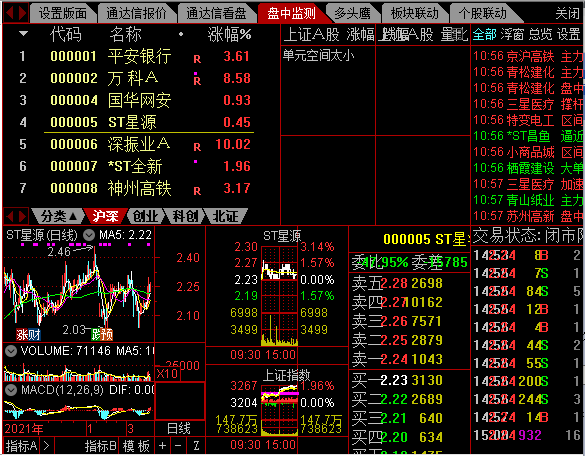Image resolution: width=585 pixels, height=456 pixels.
Task: Expand the MA indicator dropdown on the ST星源 chart
Action: pos(89,235)
